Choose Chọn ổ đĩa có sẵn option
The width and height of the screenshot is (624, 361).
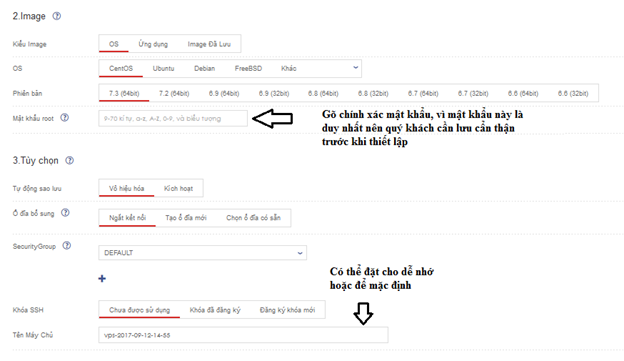tap(254, 218)
